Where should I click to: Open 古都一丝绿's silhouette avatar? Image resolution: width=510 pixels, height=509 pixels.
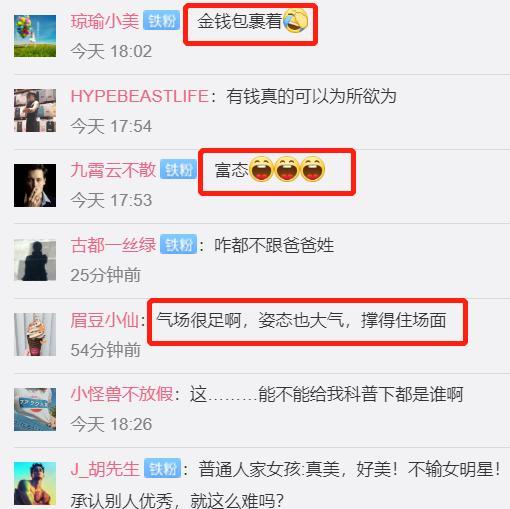coord(35,260)
